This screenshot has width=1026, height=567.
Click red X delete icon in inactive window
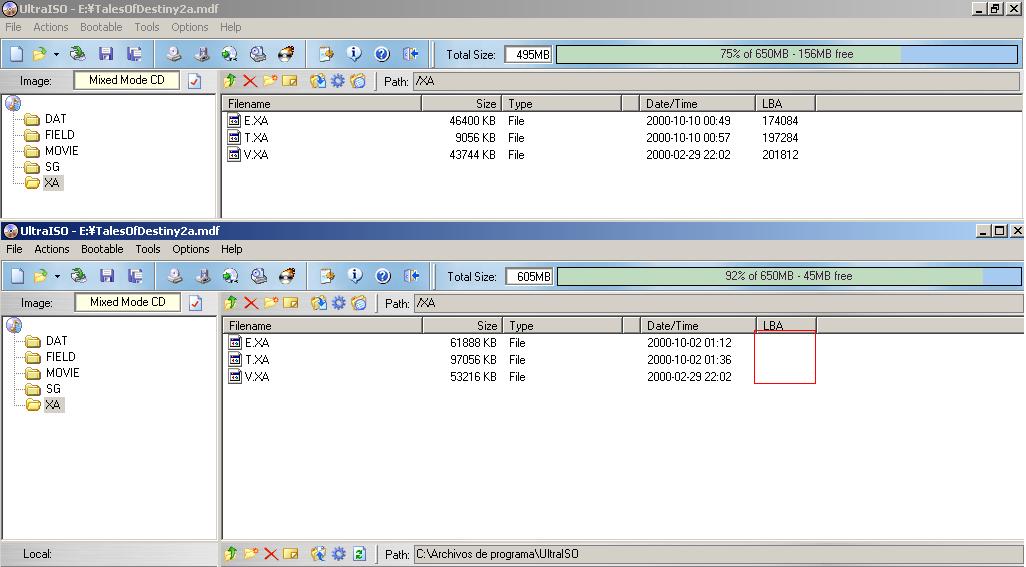pyautogui.click(x=250, y=81)
